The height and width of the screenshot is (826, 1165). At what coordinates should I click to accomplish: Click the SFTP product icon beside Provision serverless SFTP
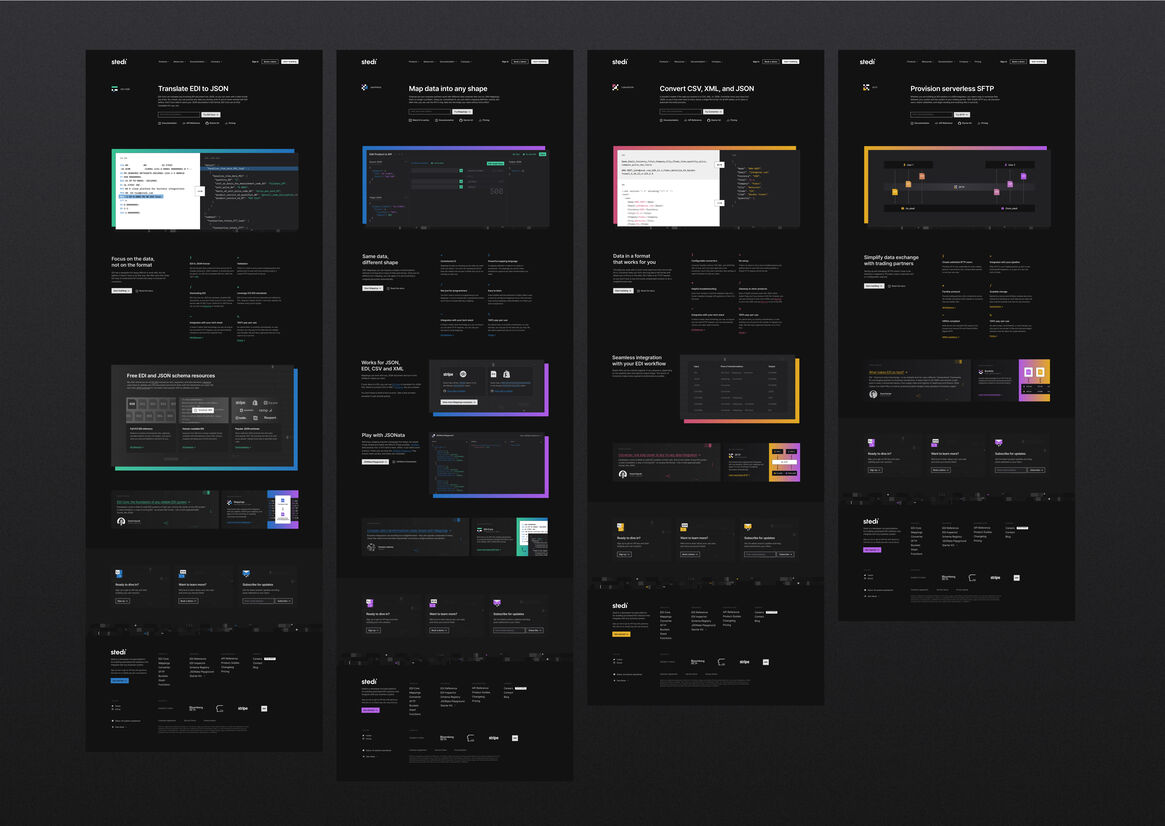tap(866, 87)
